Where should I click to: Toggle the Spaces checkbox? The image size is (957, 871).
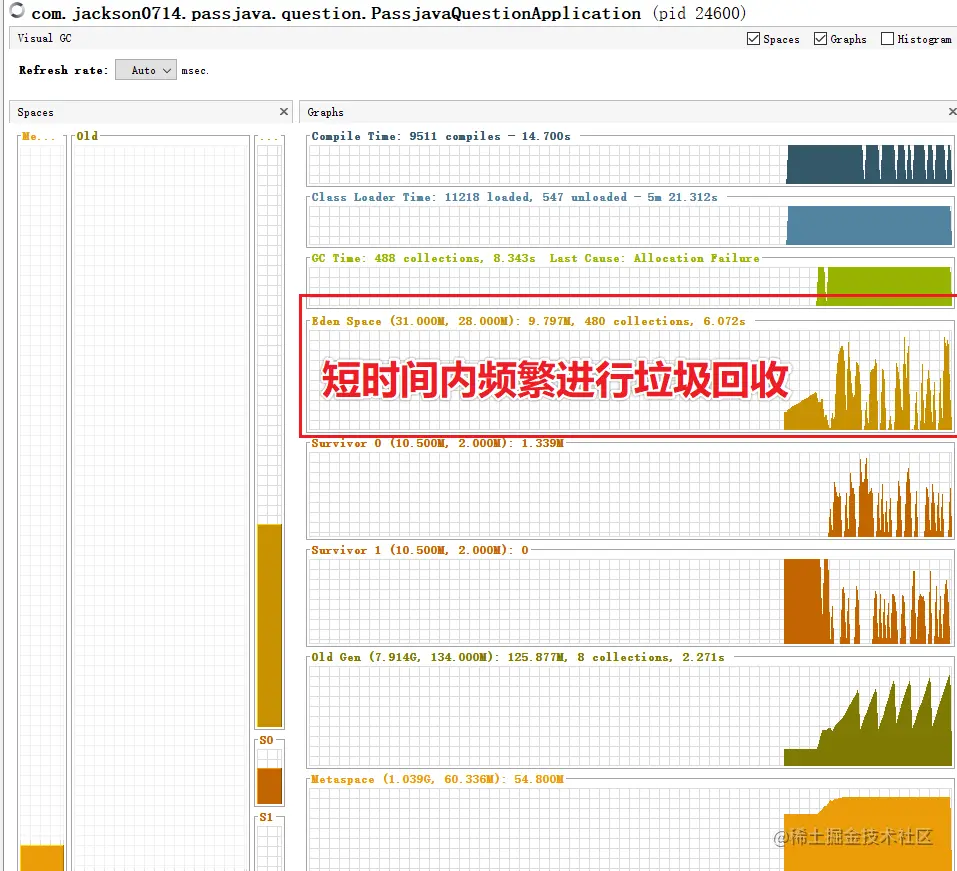pyautogui.click(x=753, y=39)
